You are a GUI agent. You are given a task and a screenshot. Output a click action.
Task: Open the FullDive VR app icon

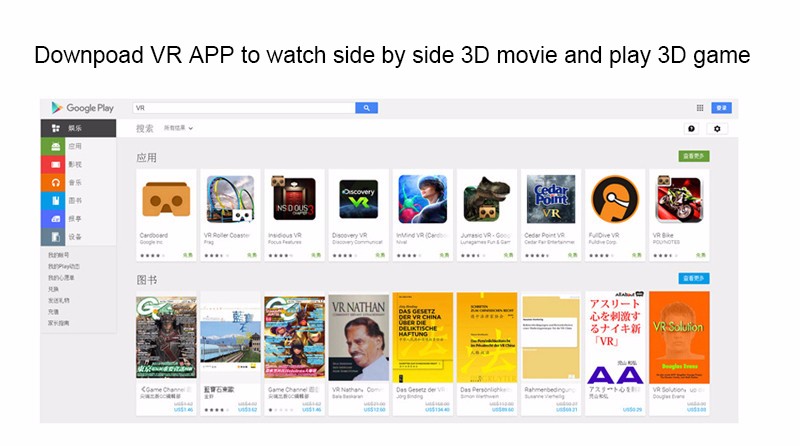coord(615,199)
